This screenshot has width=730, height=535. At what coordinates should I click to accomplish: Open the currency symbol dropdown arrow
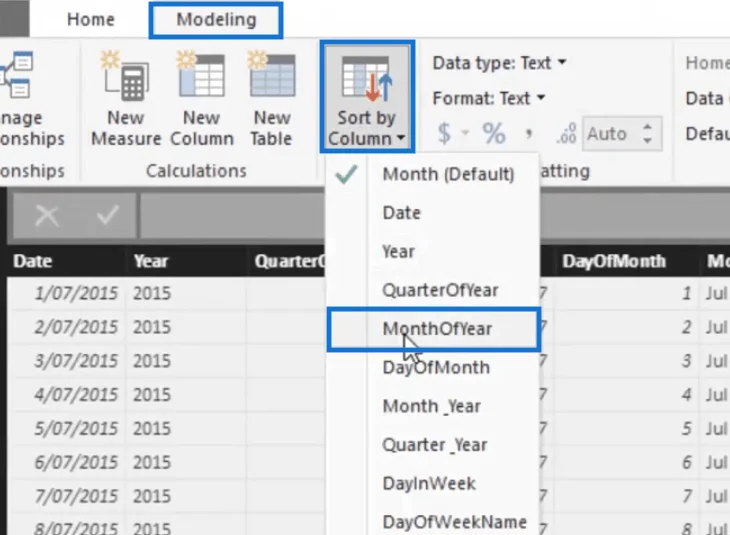click(x=465, y=133)
